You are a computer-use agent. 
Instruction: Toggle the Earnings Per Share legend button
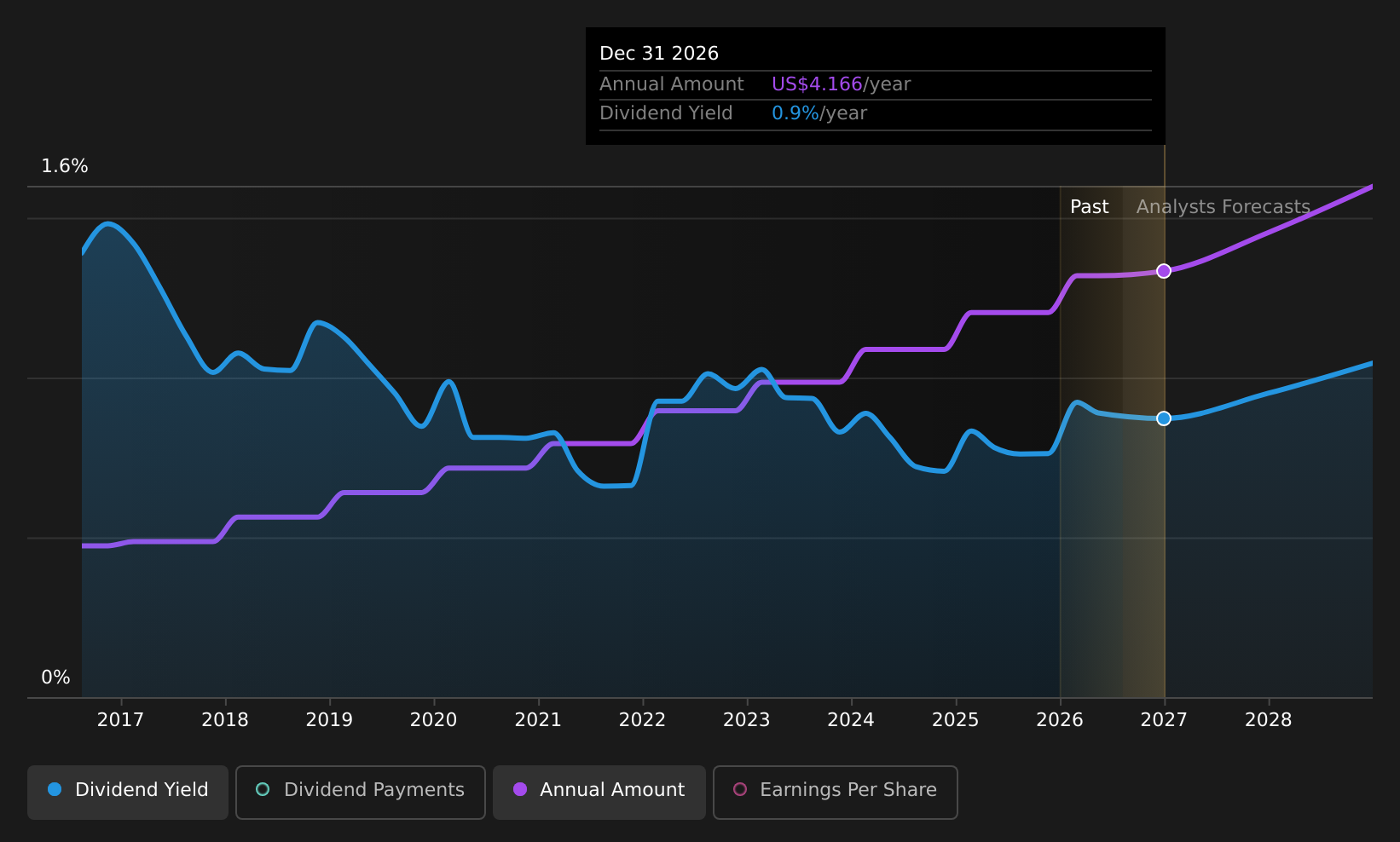pyautogui.click(x=836, y=792)
